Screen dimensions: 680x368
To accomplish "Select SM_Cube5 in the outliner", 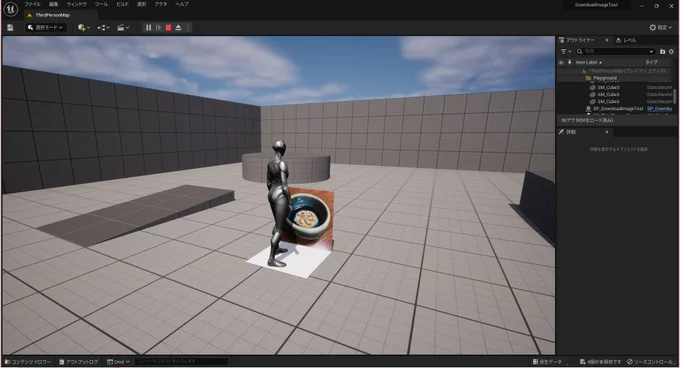I will tap(608, 94).
